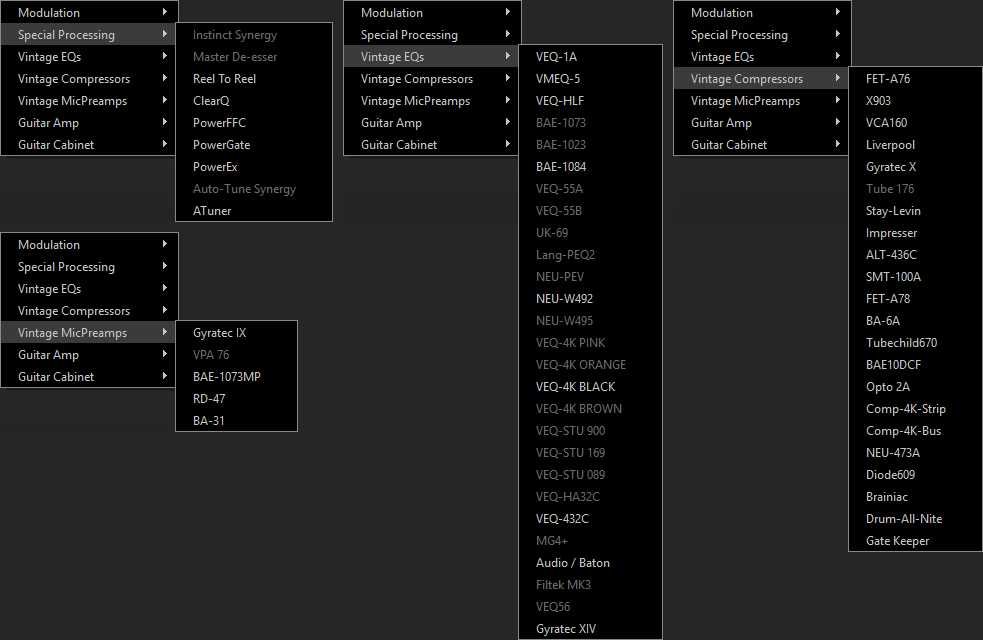
Task: Pick the Impresser compressor
Action: [915, 233]
